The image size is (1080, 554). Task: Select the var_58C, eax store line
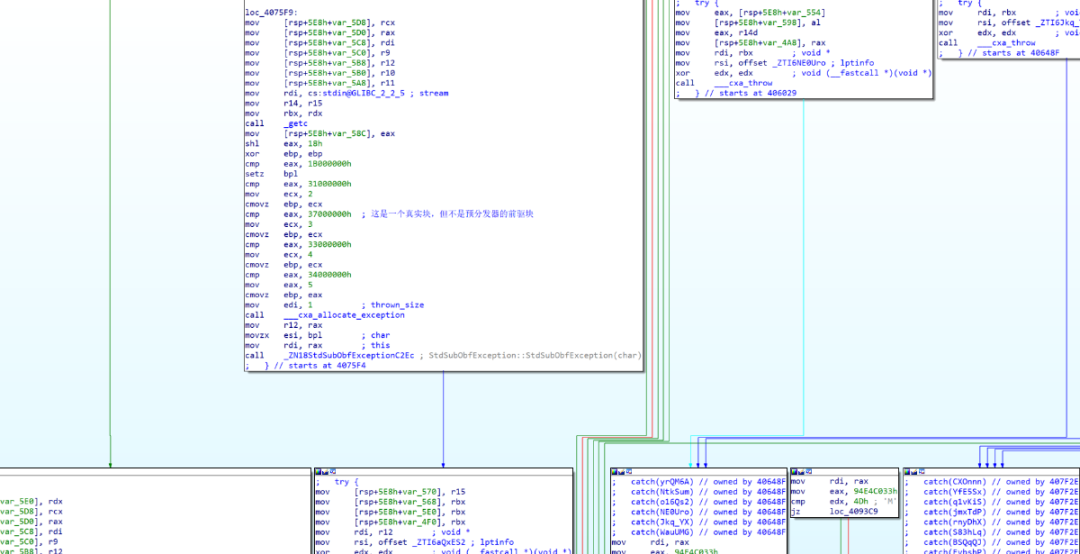point(320,133)
